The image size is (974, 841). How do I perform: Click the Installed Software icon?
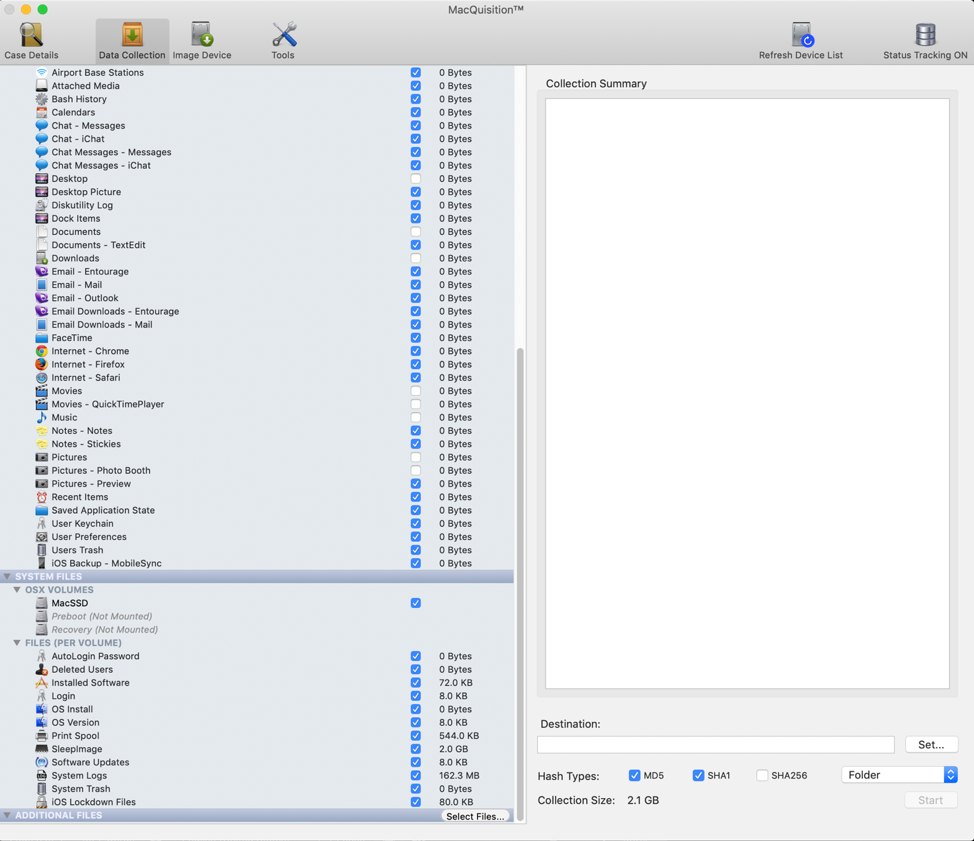click(x=42, y=683)
